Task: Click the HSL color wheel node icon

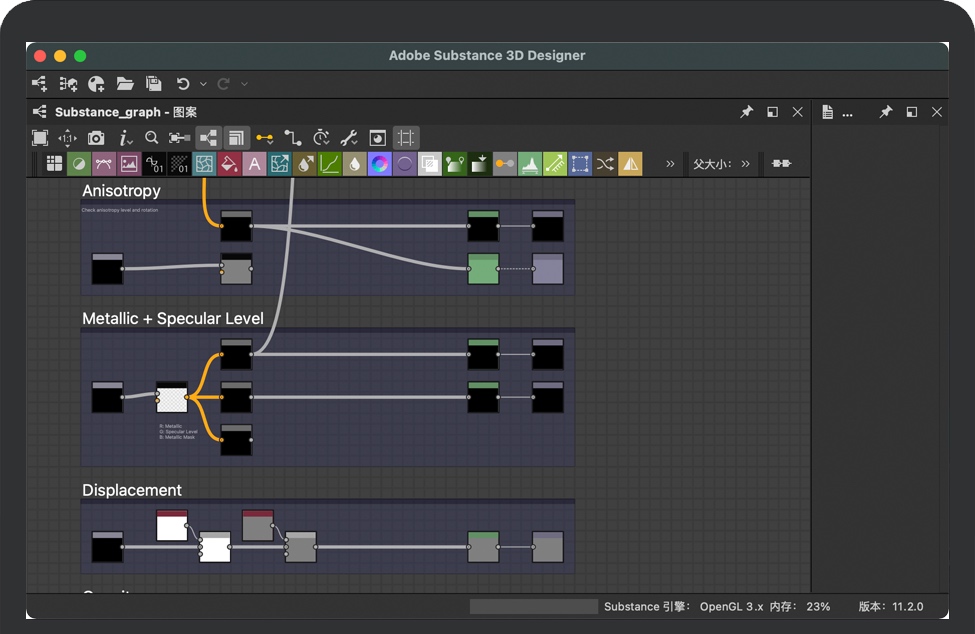Action: [379, 164]
